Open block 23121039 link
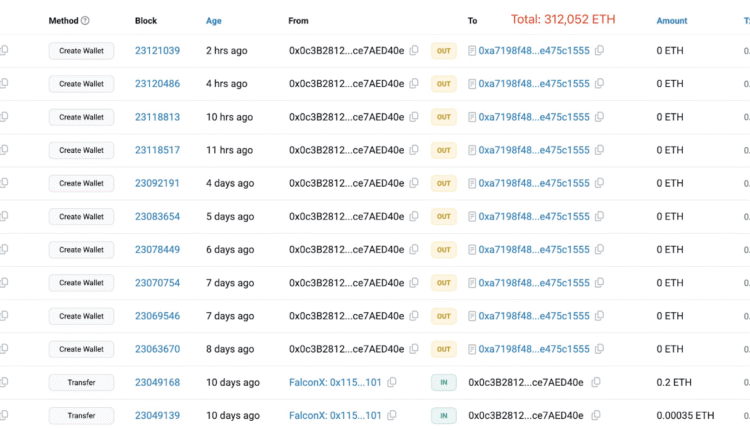 click(x=157, y=51)
